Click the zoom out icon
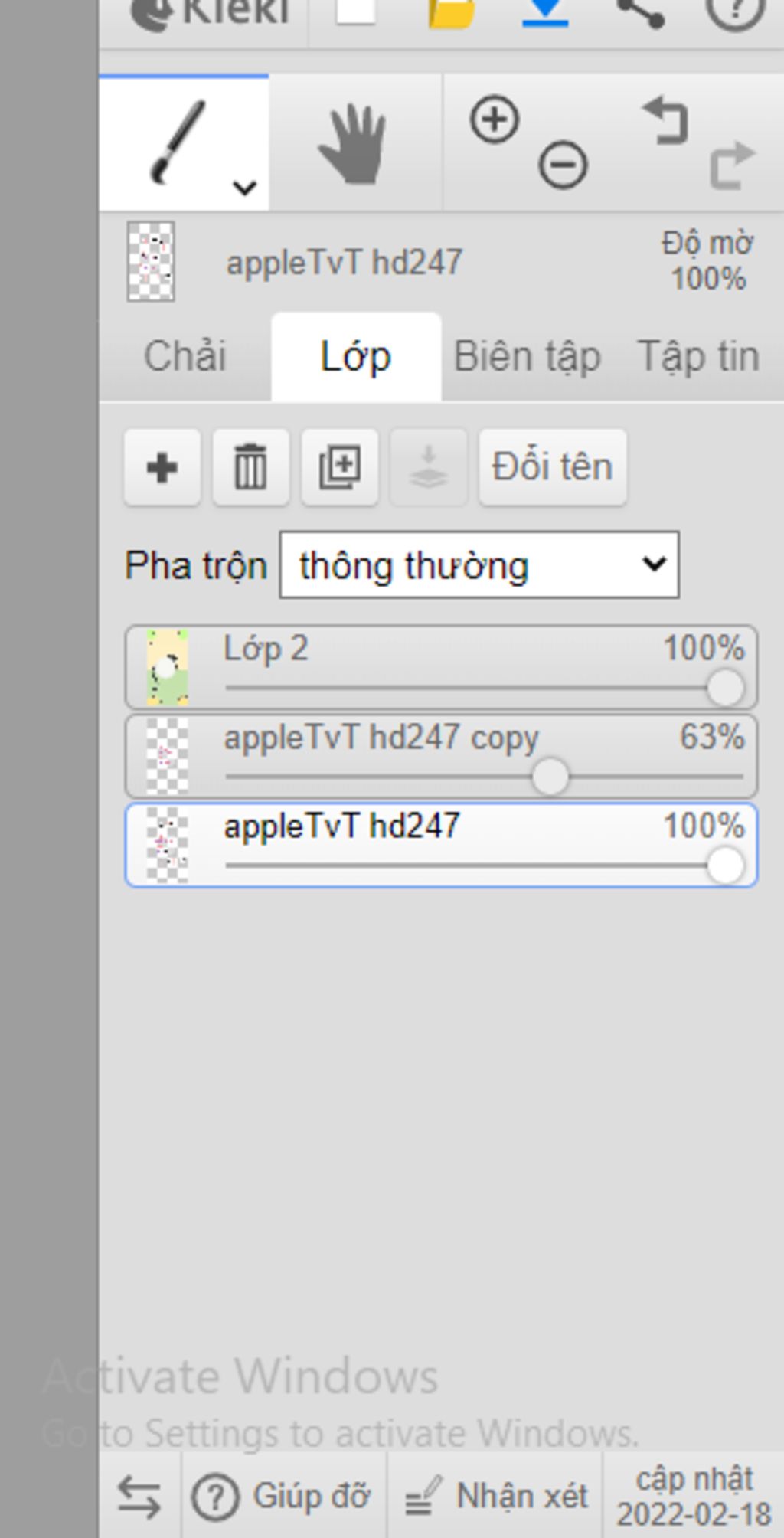784x1538 pixels. point(563,165)
